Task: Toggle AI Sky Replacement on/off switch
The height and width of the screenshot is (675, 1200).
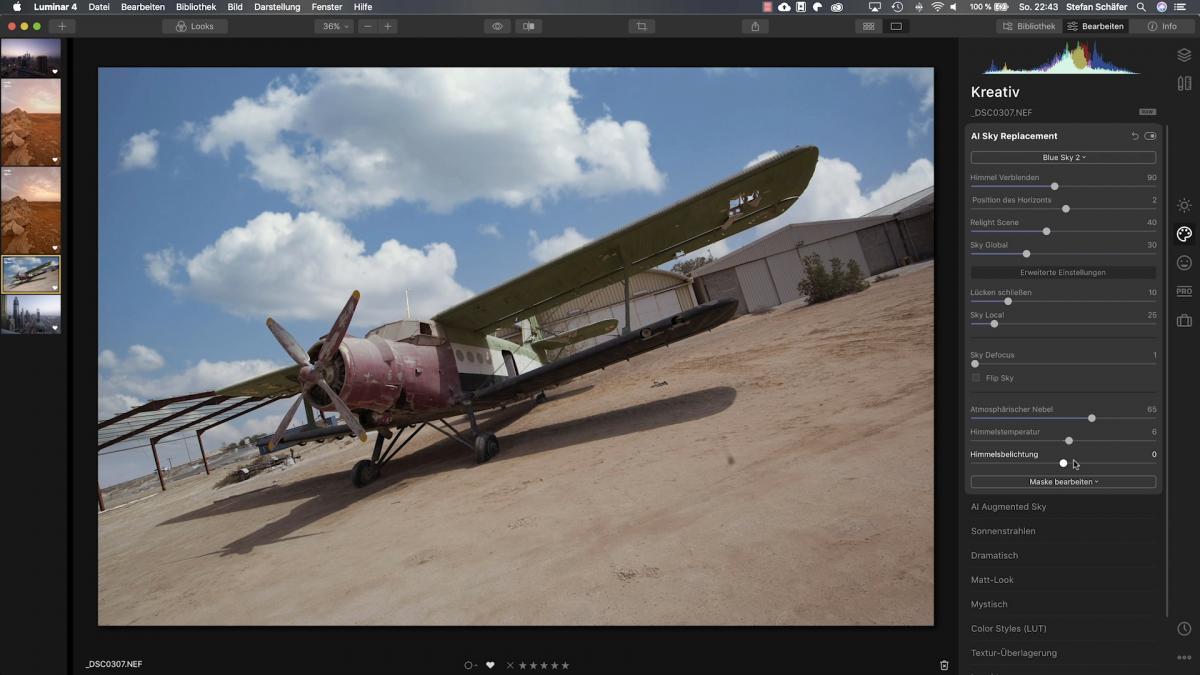Action: click(x=1150, y=136)
